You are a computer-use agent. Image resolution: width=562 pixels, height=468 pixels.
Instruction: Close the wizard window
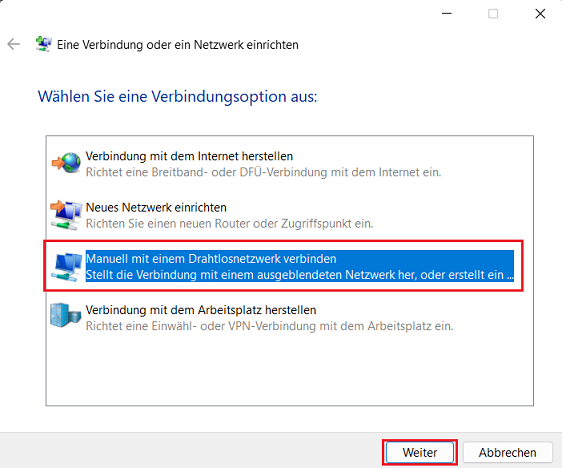click(540, 14)
